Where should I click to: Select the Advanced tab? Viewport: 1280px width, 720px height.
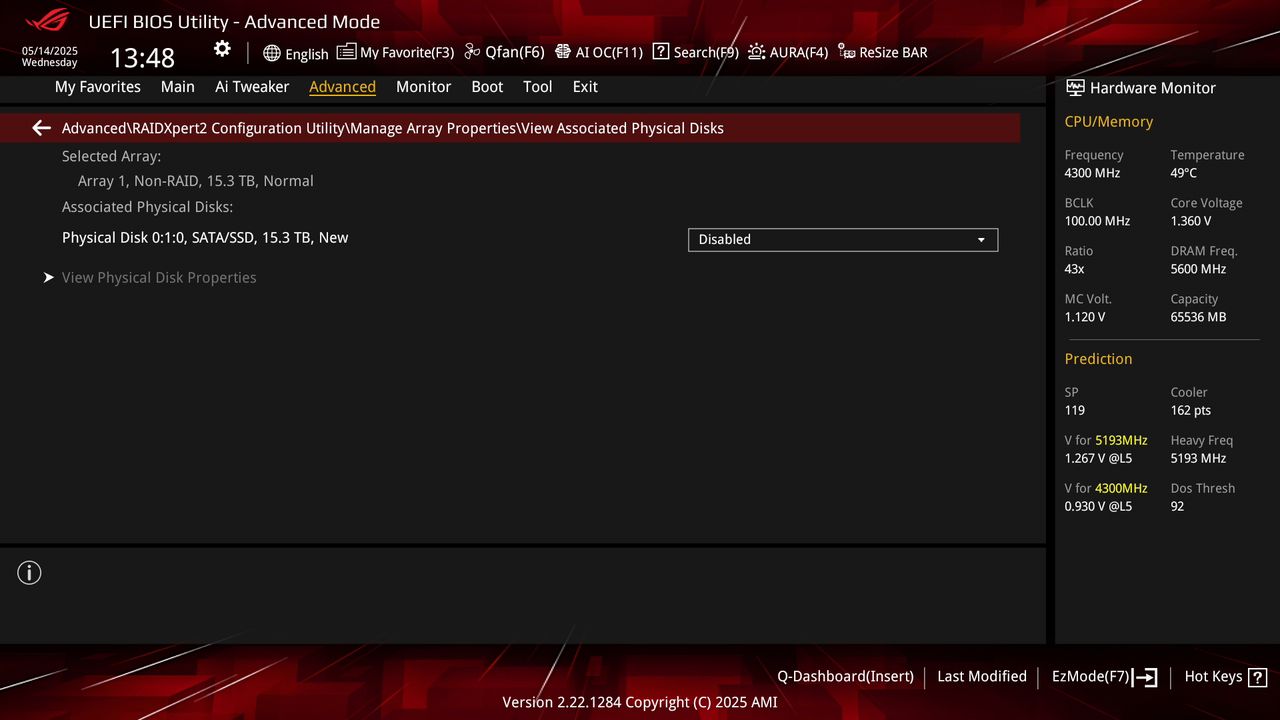click(x=342, y=87)
